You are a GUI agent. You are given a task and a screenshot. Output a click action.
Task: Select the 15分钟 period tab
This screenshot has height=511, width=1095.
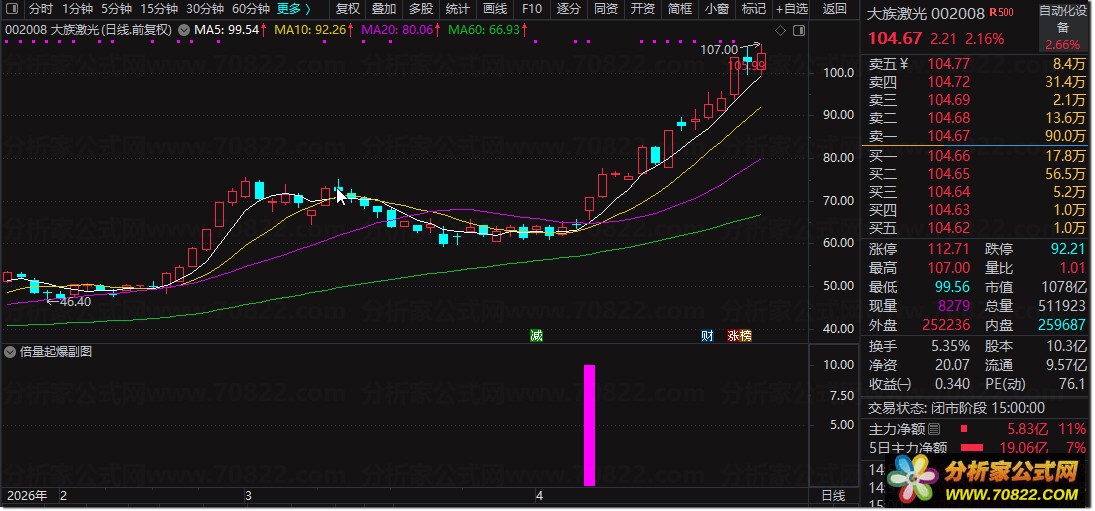coord(159,9)
